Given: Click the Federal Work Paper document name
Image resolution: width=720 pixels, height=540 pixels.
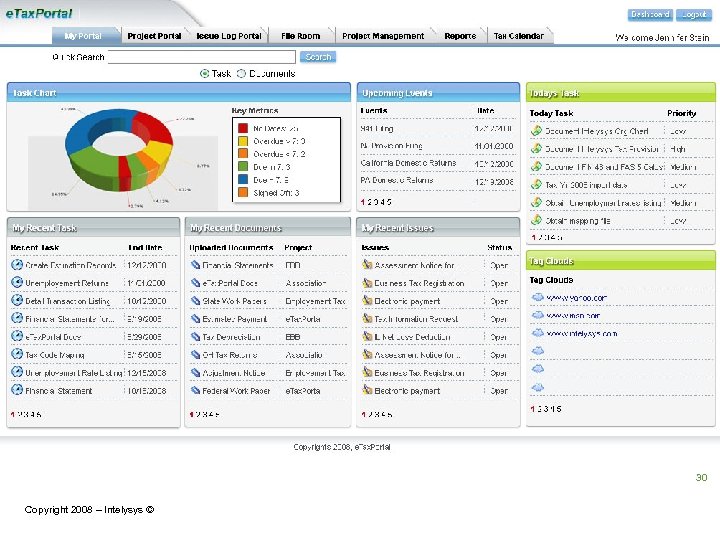Looking at the screenshot, I should pyautogui.click(x=236, y=391).
